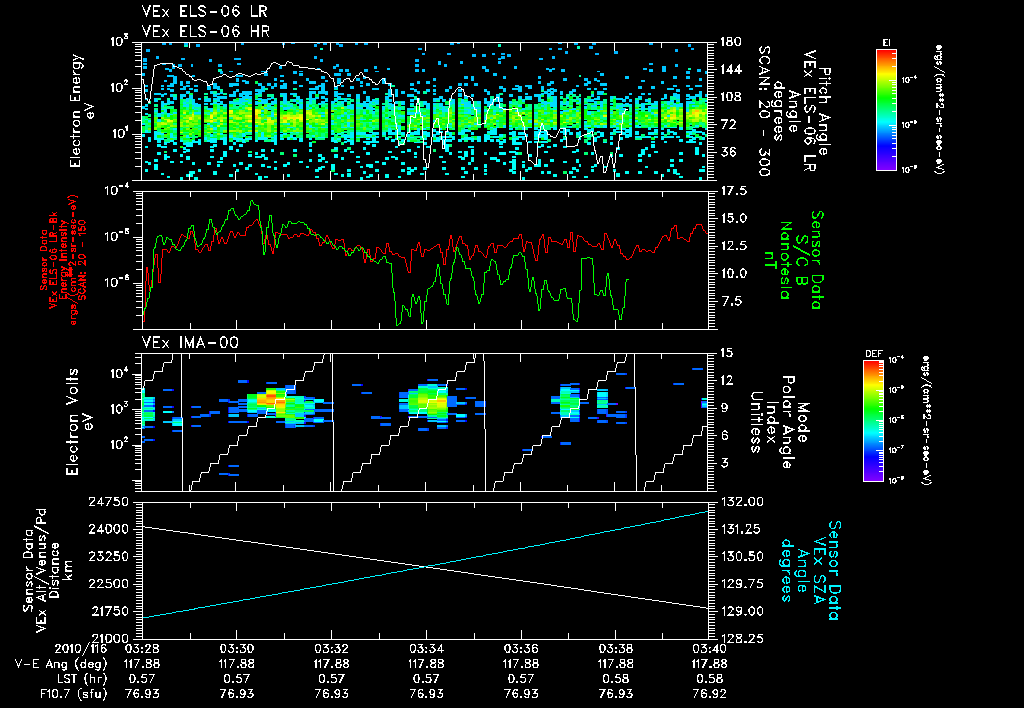Click polar angle index tick '12'
The image size is (1024, 708).
(726, 380)
